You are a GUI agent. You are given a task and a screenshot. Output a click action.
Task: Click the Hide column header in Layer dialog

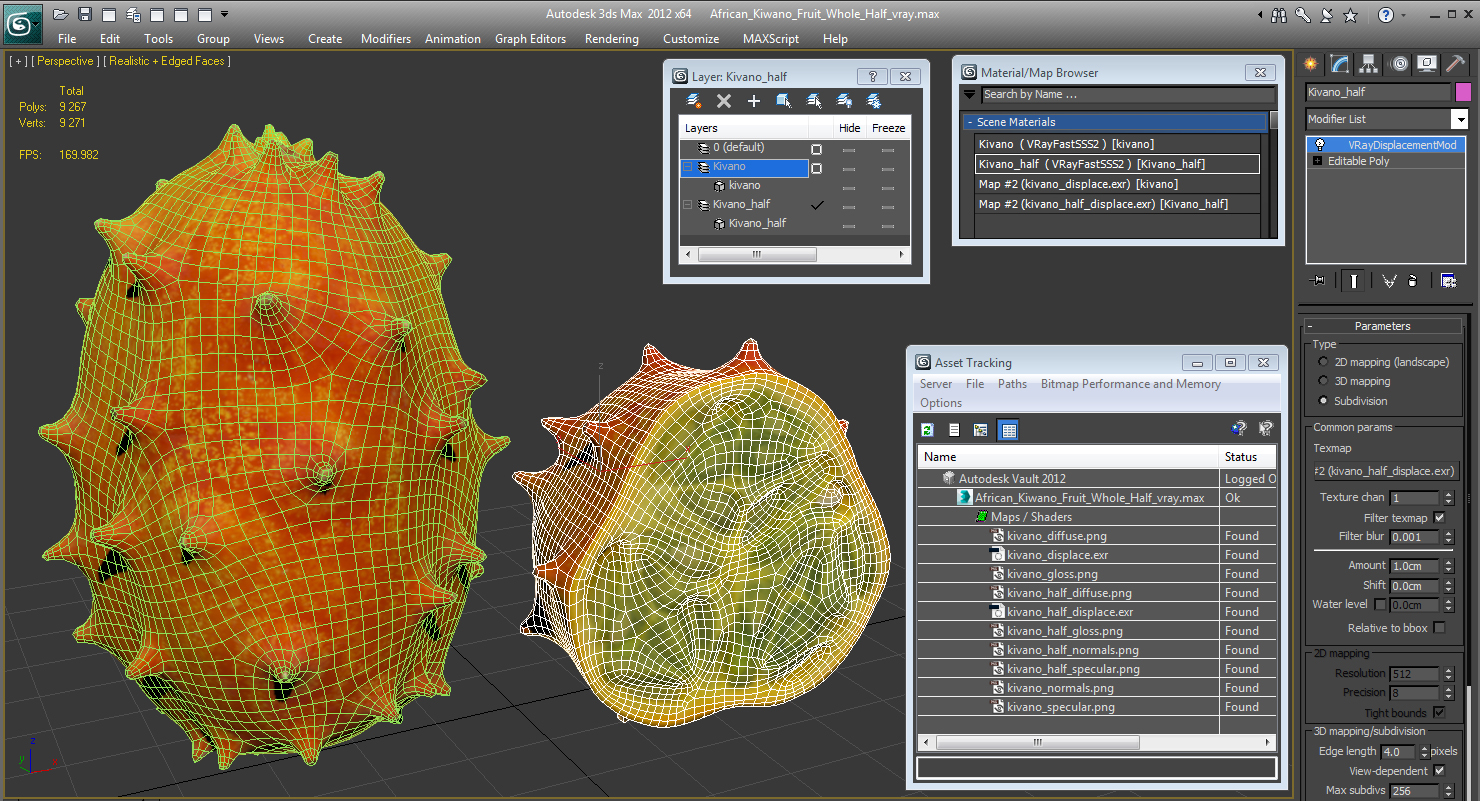(x=850, y=128)
